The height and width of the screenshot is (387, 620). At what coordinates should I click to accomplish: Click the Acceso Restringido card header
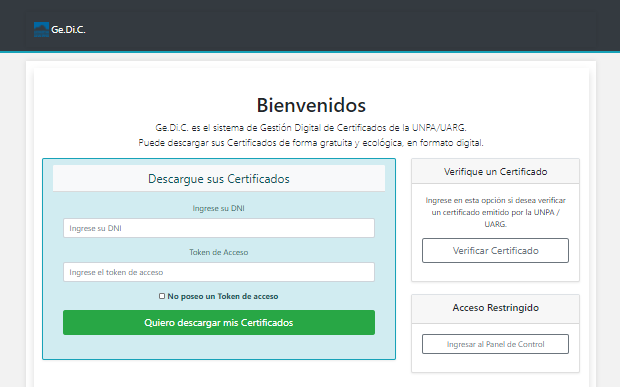495,308
